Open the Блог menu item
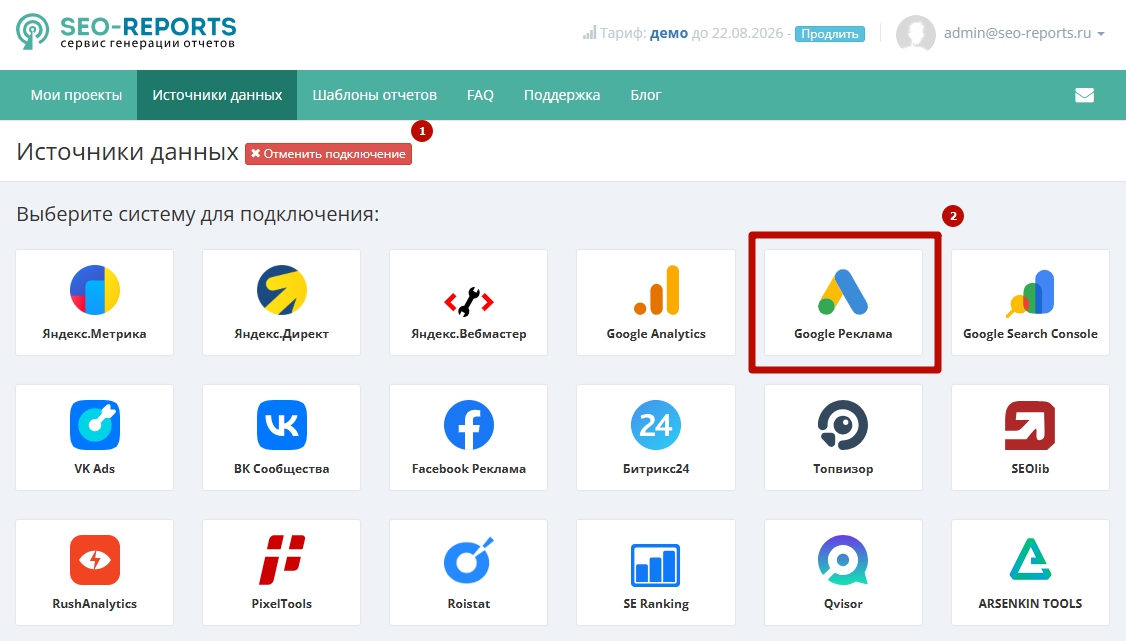Image resolution: width=1126 pixels, height=641 pixels. [646, 95]
